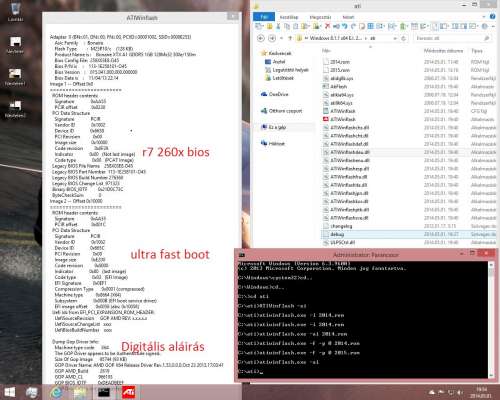
Task: Select the AtiFlash application file
Action: tap(335, 86)
